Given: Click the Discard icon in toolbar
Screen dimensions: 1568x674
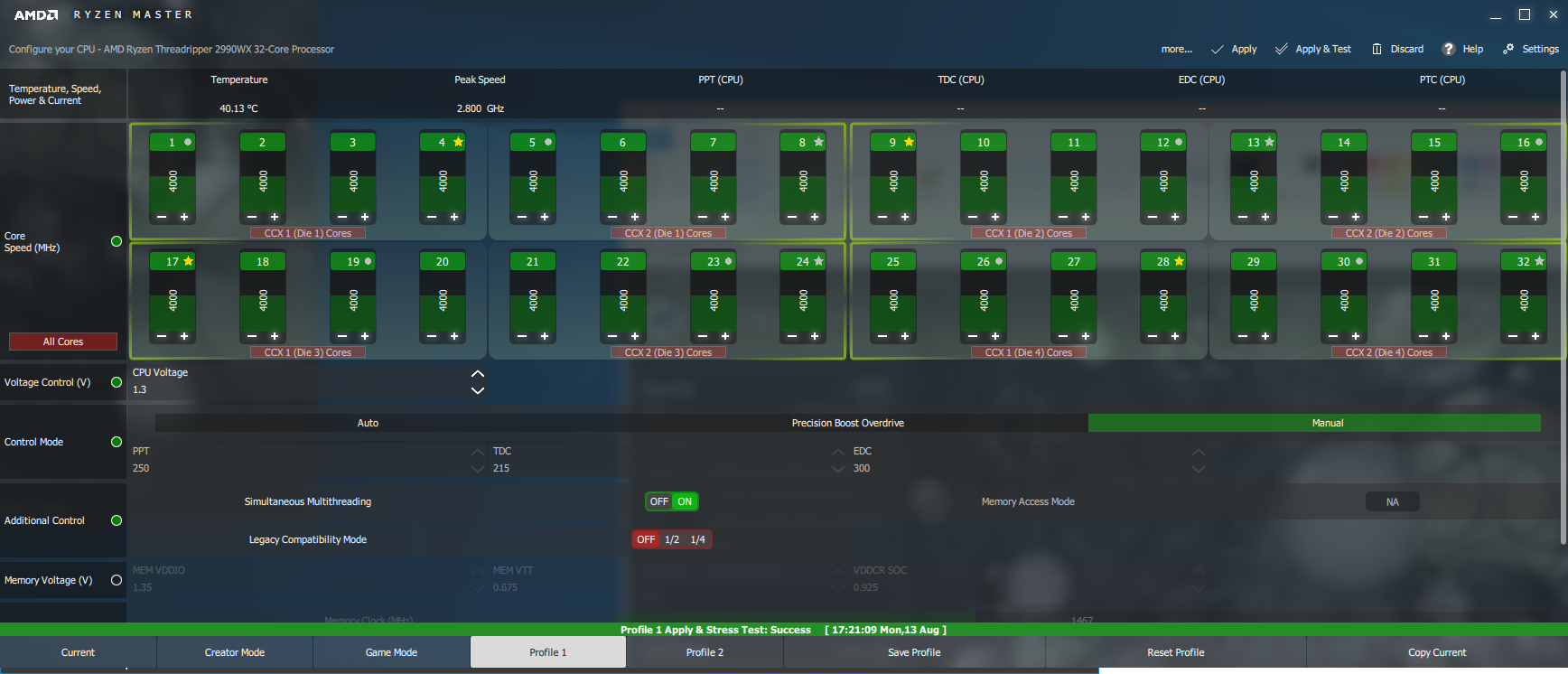Looking at the screenshot, I should 1377,49.
